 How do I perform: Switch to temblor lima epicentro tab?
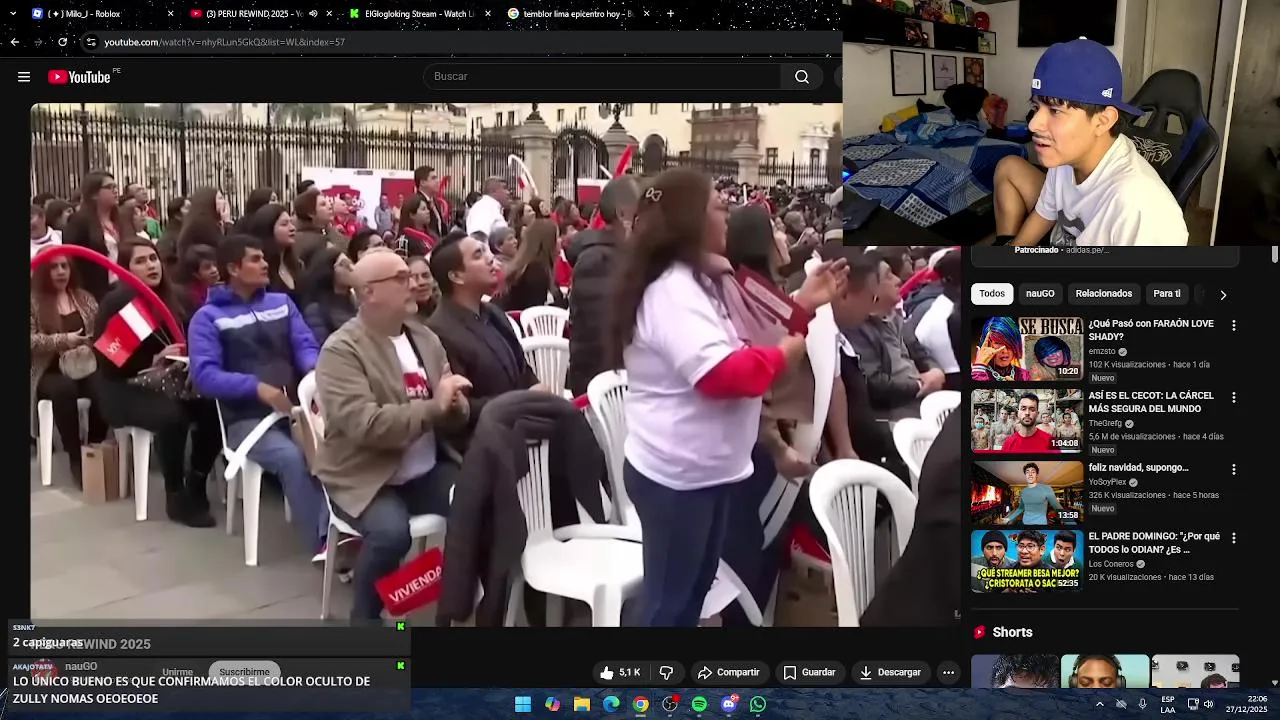tap(578, 14)
